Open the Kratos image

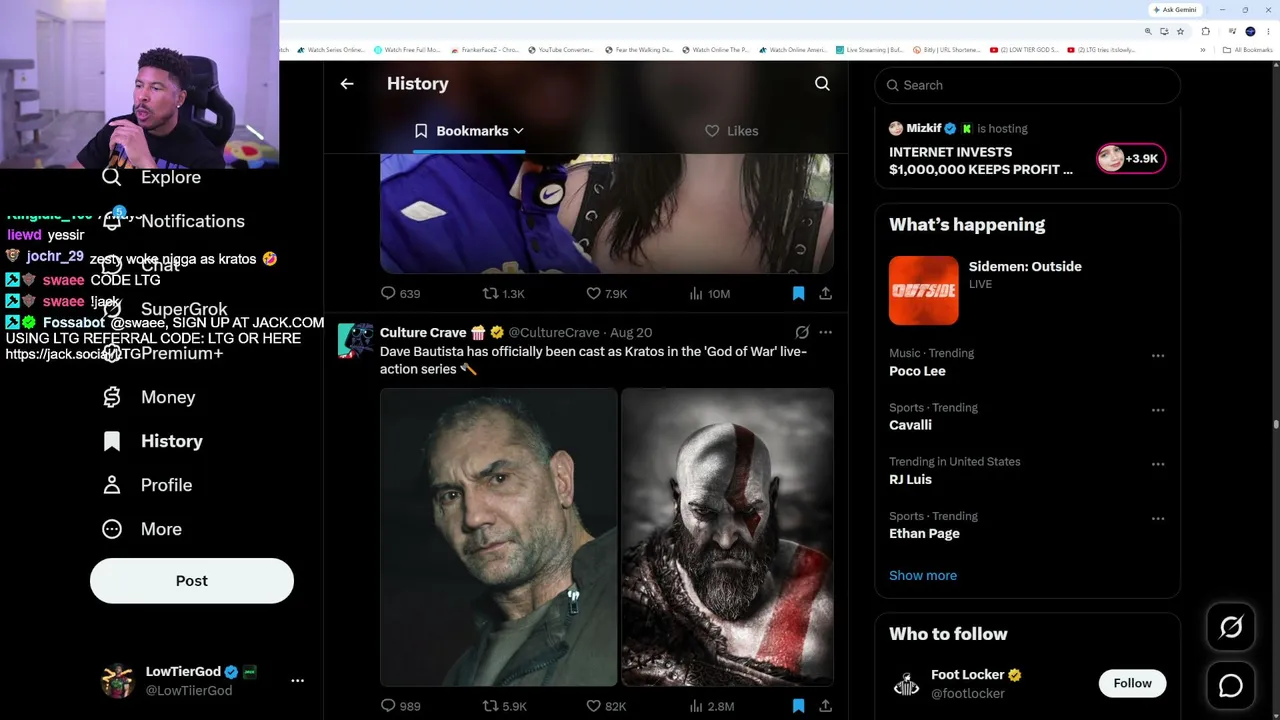[727, 537]
